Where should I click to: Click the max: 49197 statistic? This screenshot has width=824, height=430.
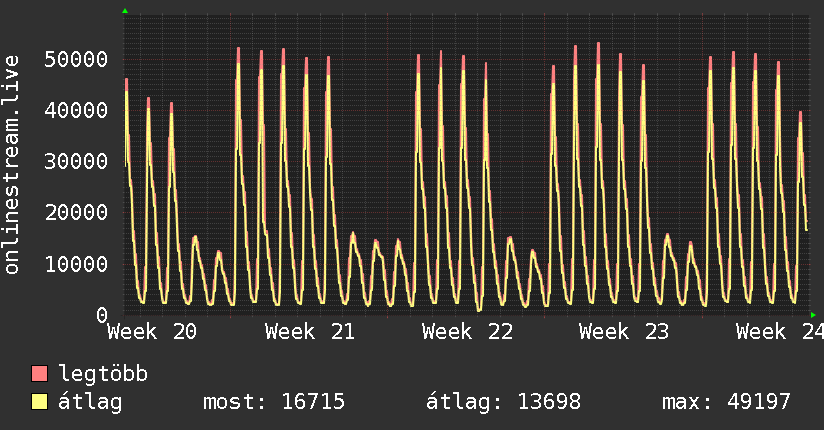(726, 402)
